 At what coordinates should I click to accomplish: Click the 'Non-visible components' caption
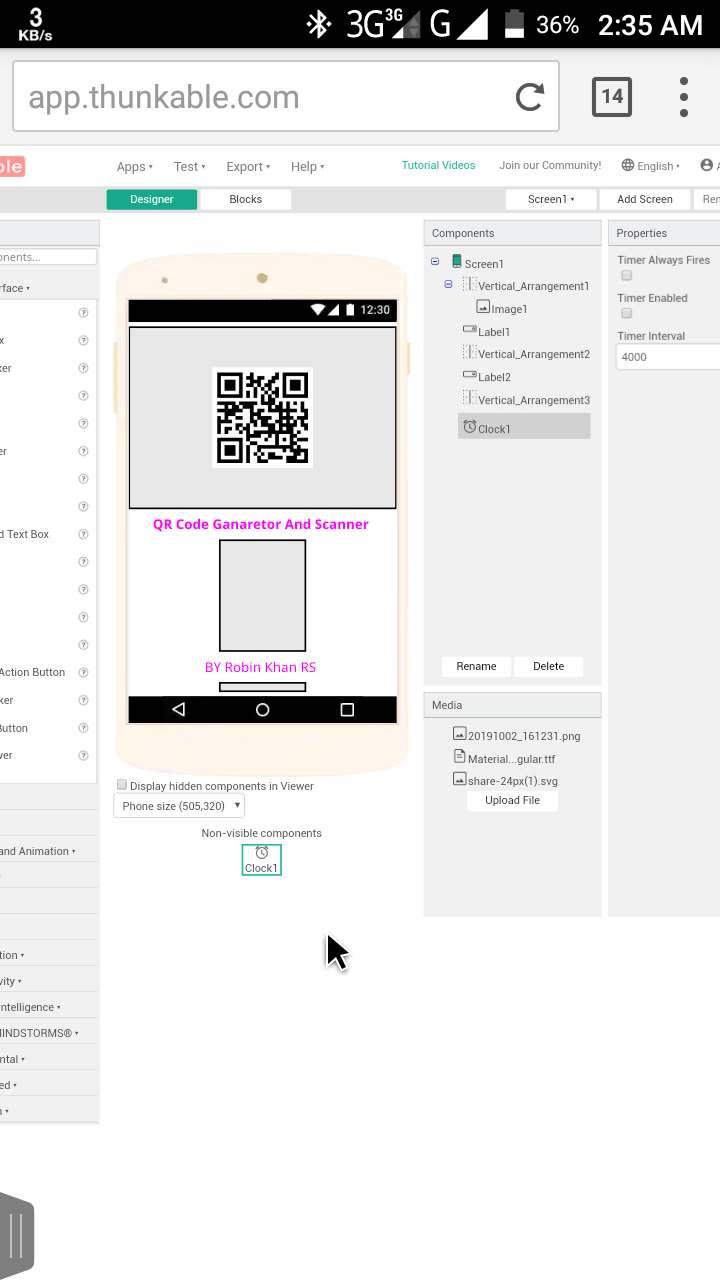(262, 833)
